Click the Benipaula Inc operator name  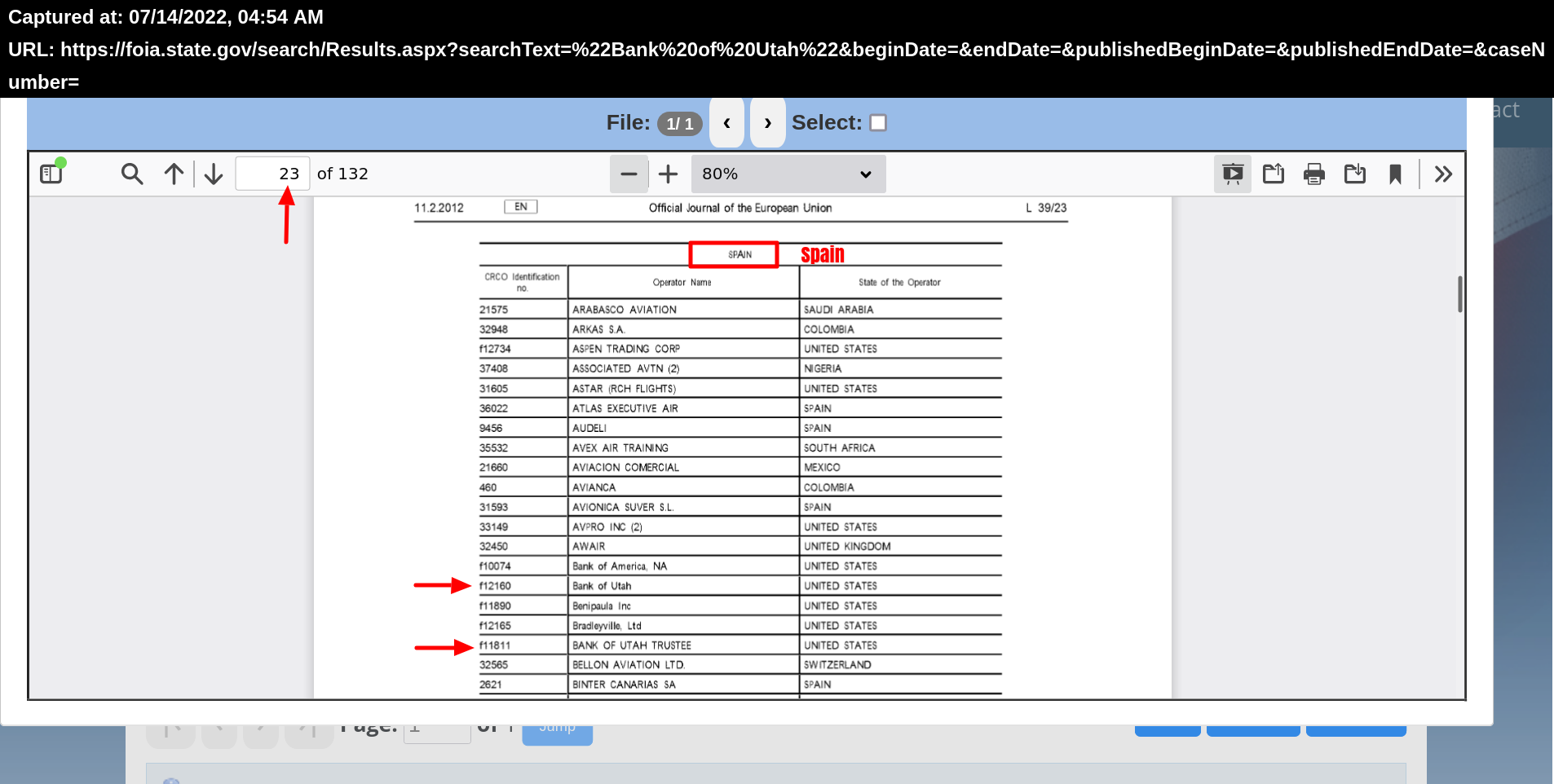[602, 606]
